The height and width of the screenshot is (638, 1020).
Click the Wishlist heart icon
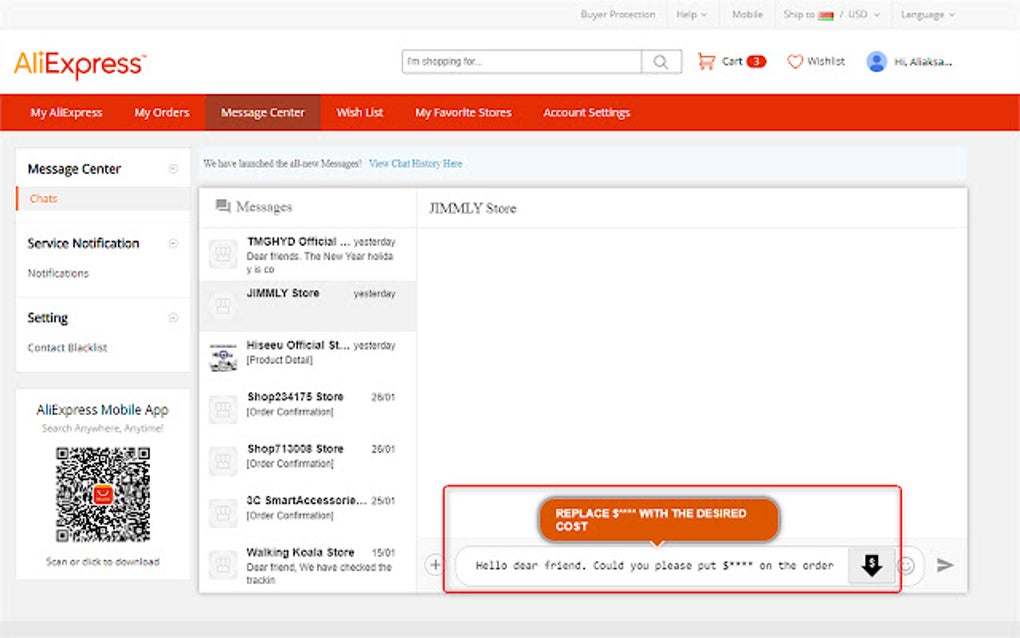tap(795, 61)
